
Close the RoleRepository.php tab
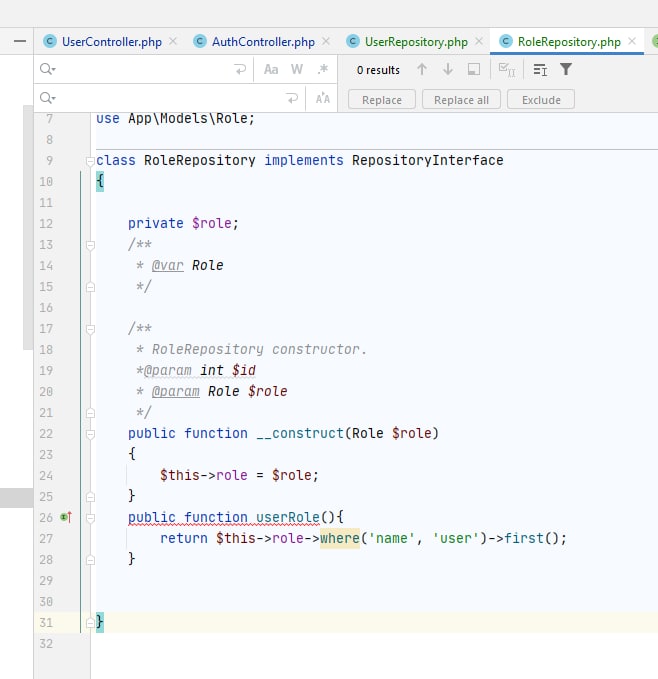coord(632,42)
